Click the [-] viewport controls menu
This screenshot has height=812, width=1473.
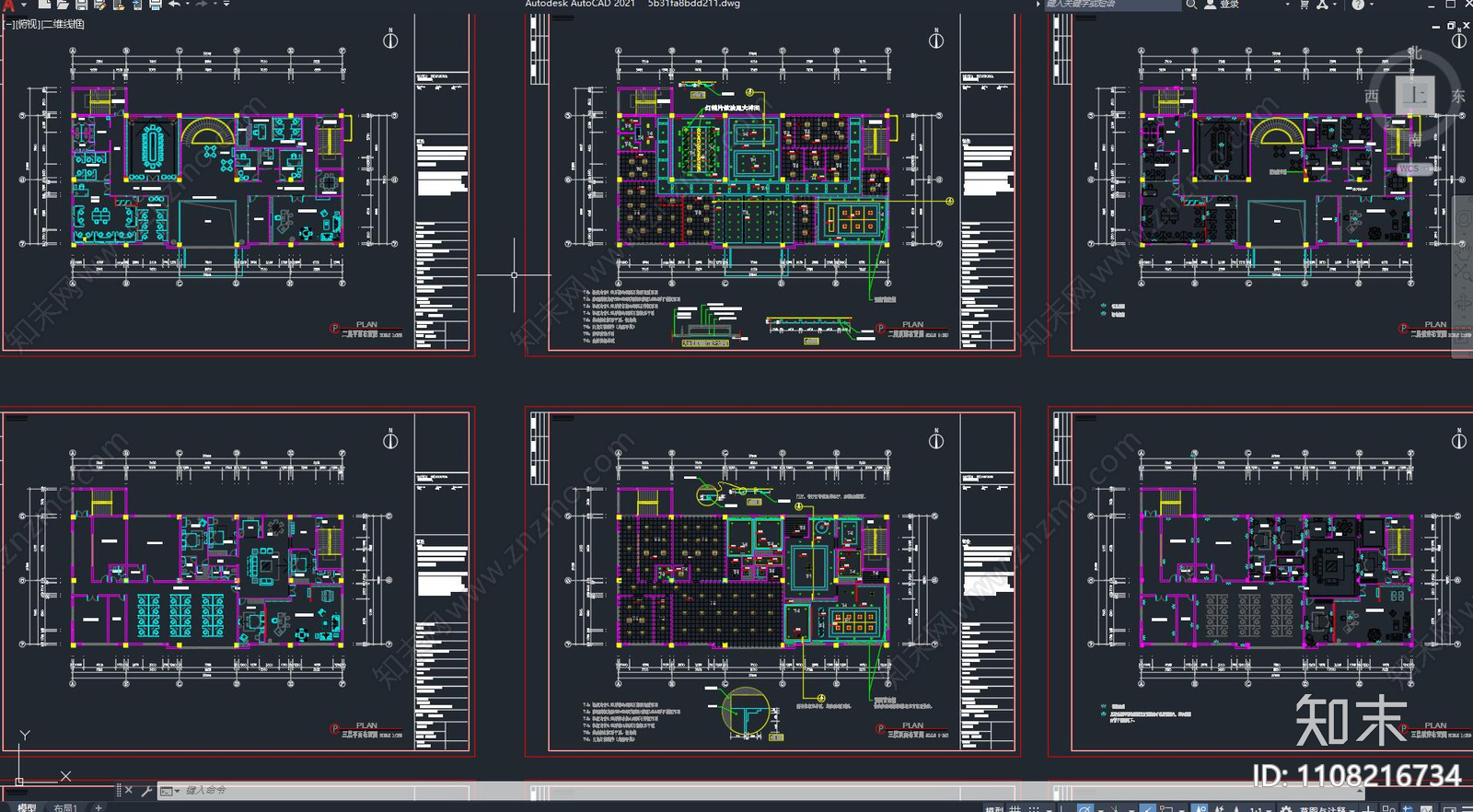click(x=9, y=24)
